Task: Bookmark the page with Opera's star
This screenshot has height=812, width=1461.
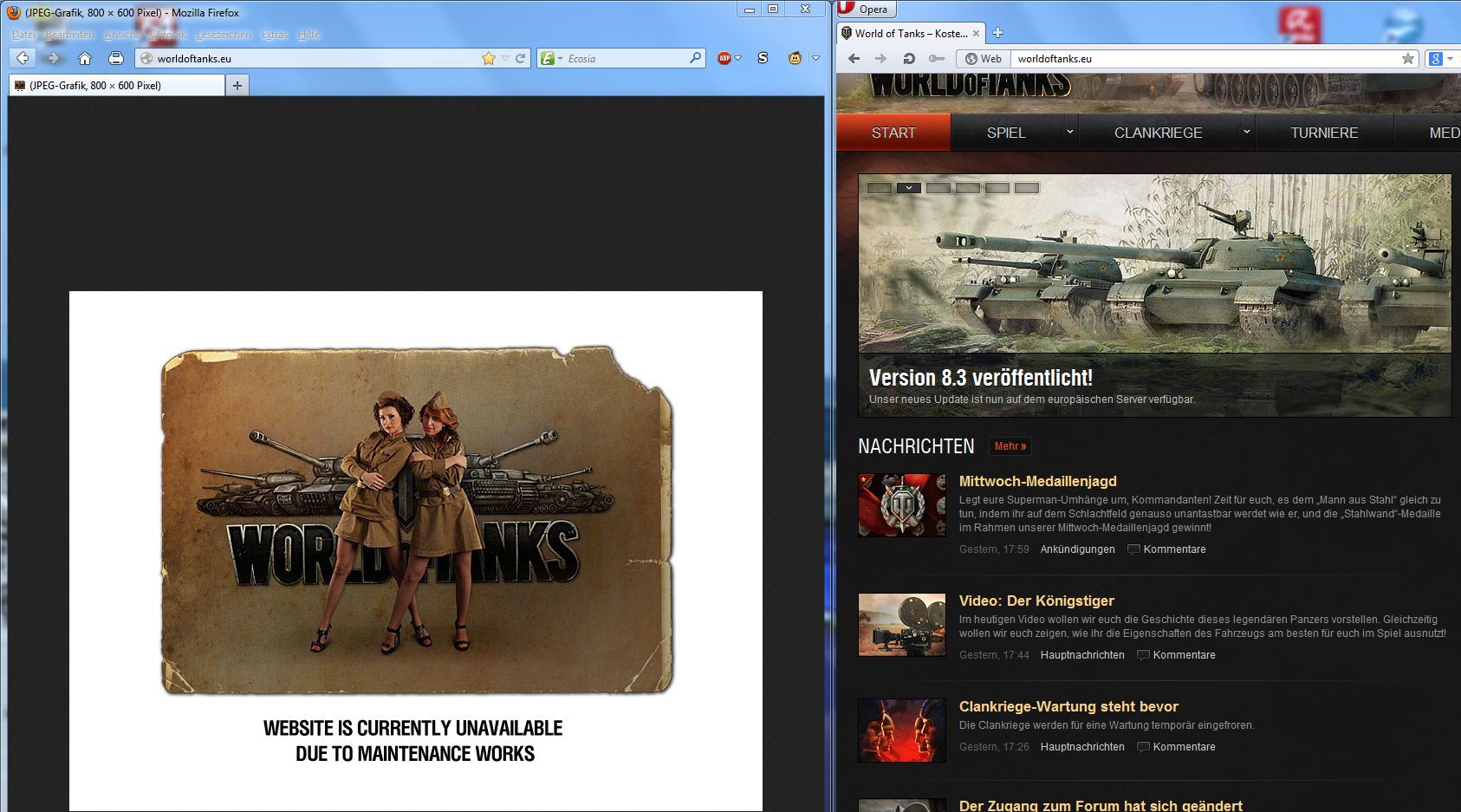Action: [x=1408, y=58]
